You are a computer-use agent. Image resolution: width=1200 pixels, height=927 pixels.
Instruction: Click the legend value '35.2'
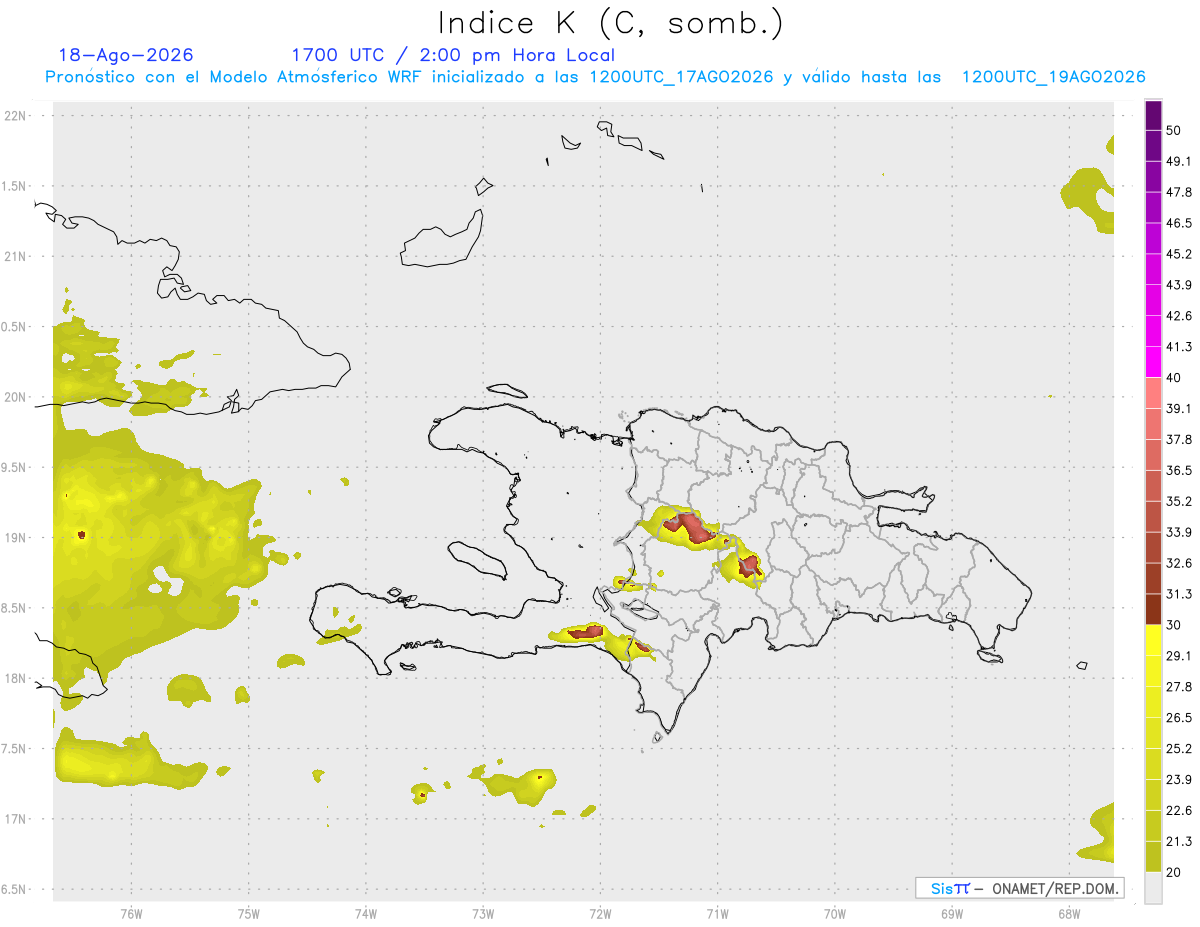pyautogui.click(x=1179, y=501)
